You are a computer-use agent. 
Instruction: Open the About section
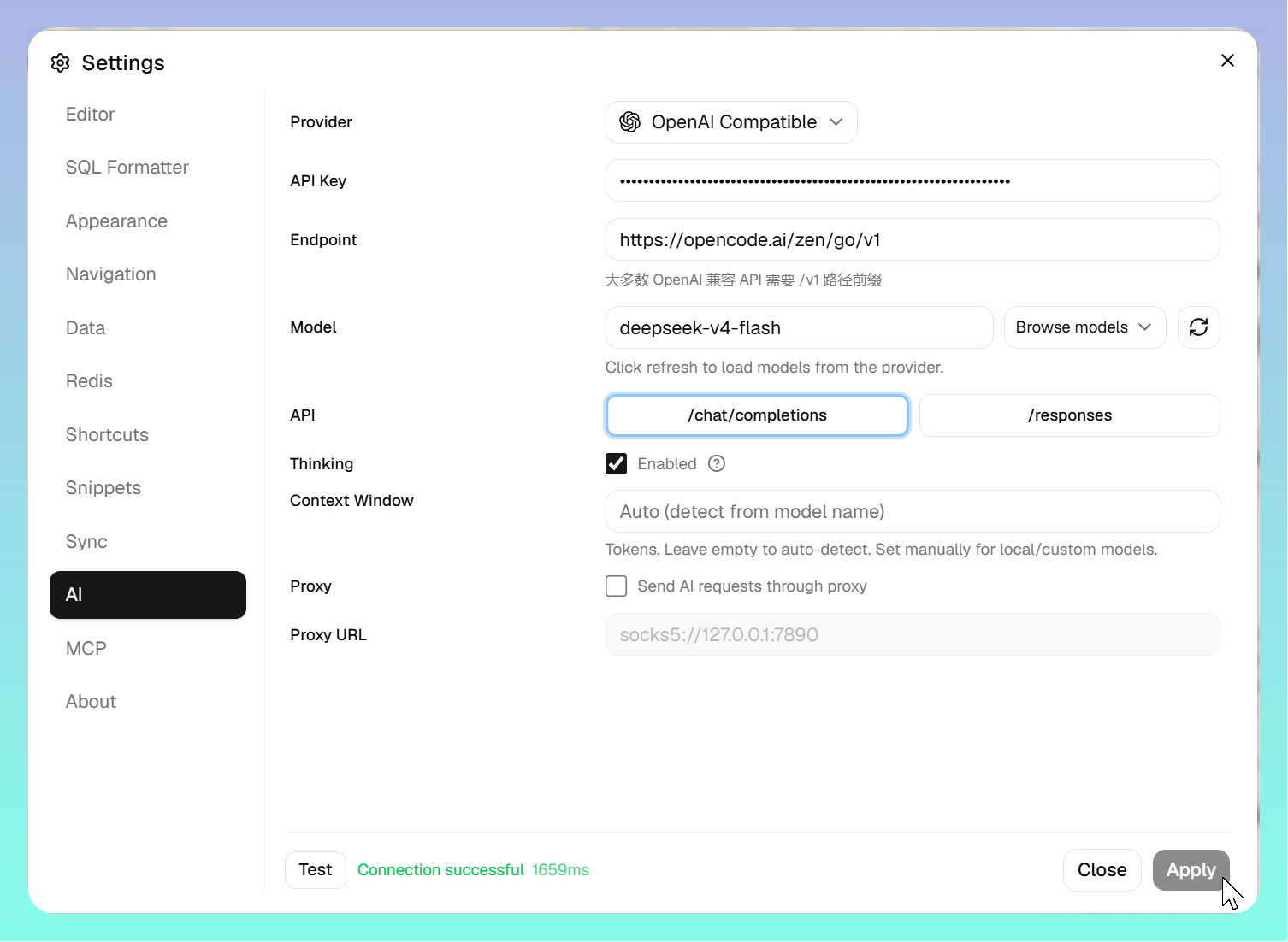tap(148, 702)
